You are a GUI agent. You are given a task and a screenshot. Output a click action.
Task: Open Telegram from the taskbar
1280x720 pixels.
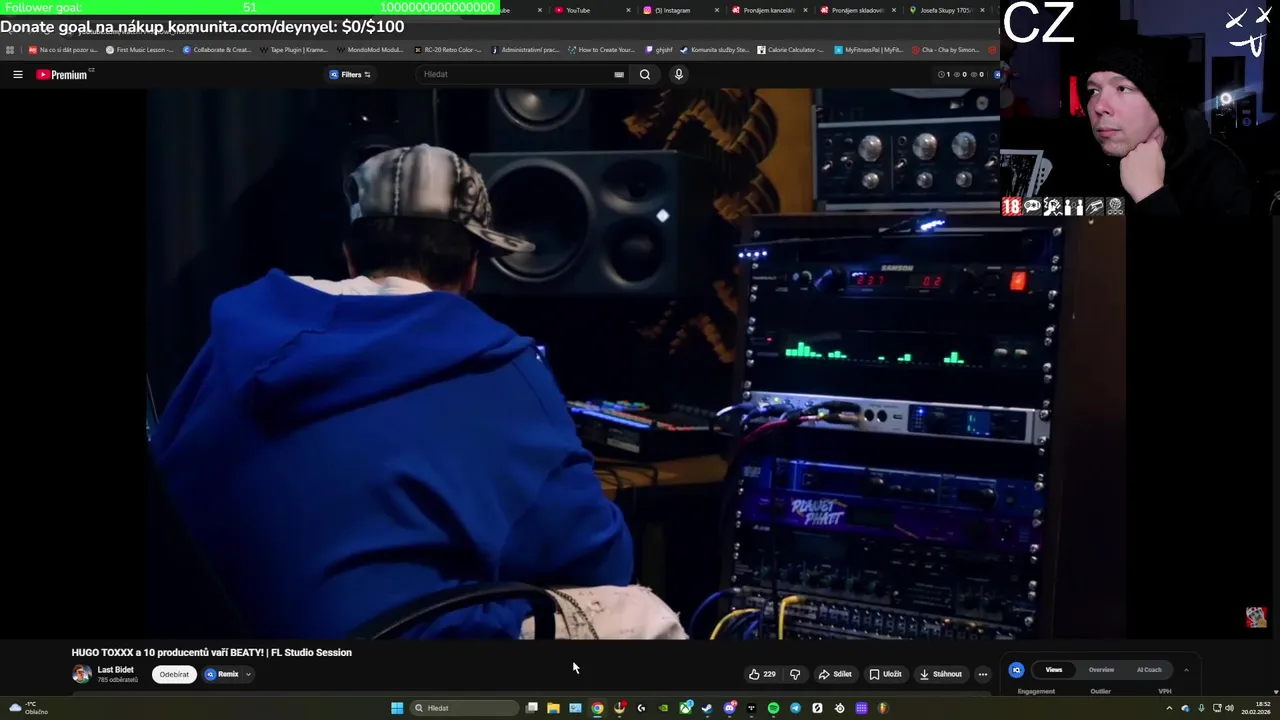(x=795, y=708)
